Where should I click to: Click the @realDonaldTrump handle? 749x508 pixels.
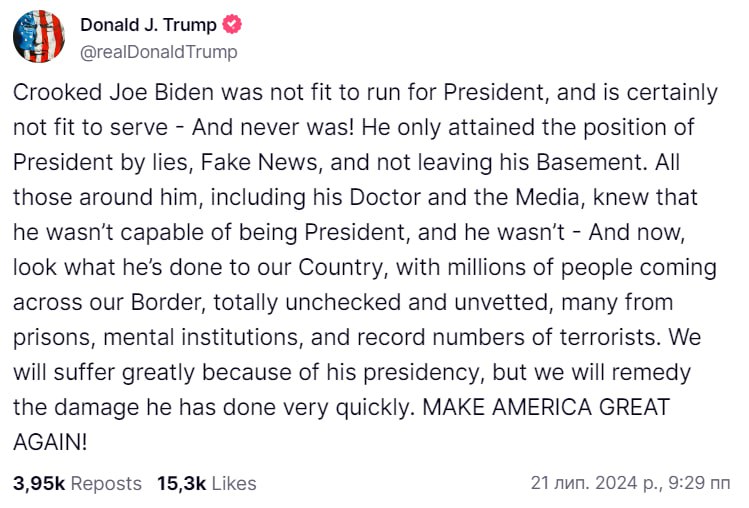(157, 51)
